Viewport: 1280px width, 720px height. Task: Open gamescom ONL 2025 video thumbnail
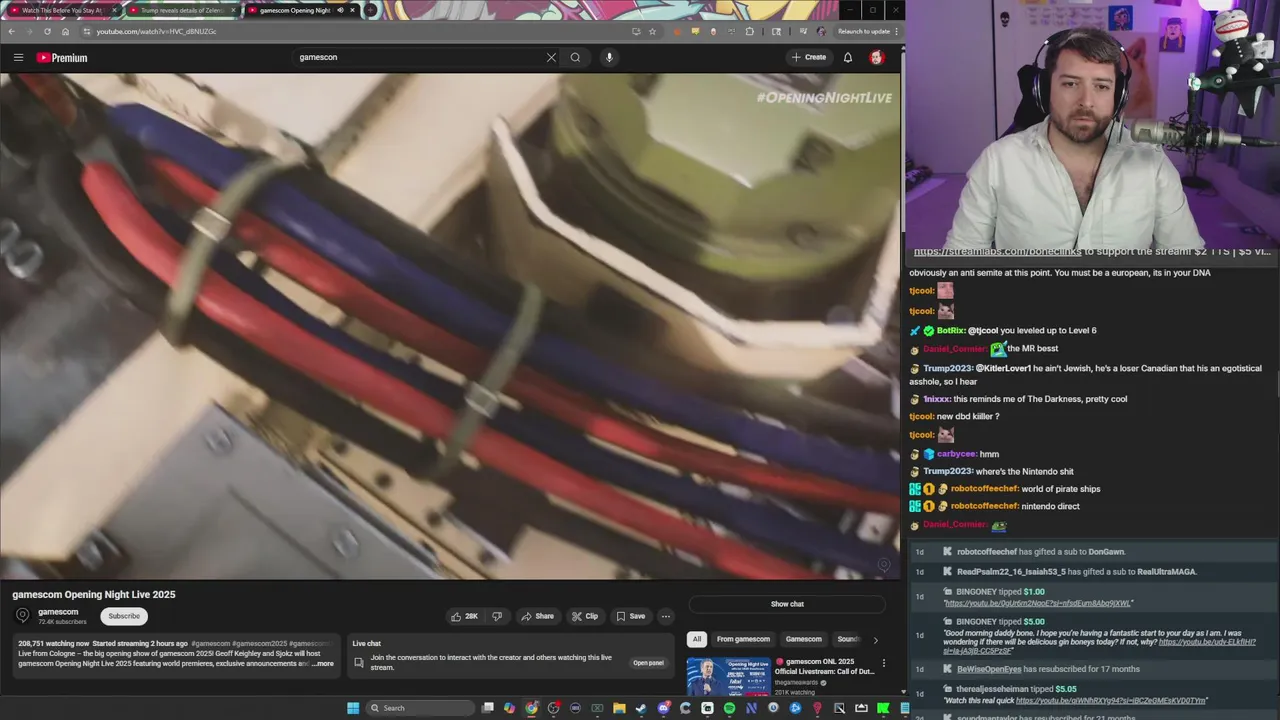pos(728,676)
